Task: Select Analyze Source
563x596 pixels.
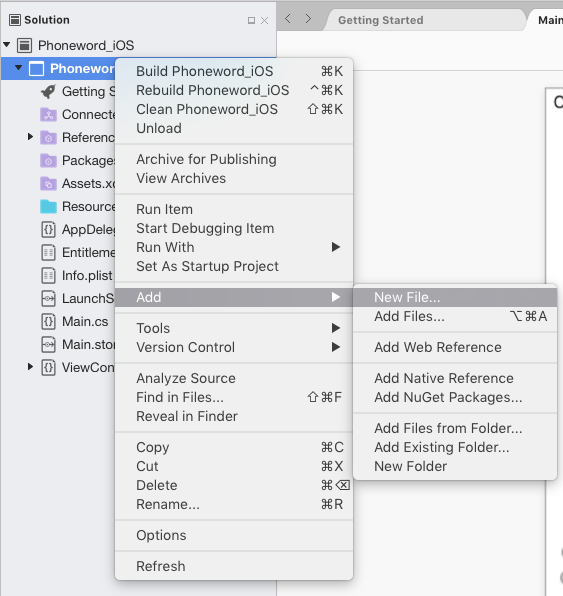Action: click(x=234, y=378)
